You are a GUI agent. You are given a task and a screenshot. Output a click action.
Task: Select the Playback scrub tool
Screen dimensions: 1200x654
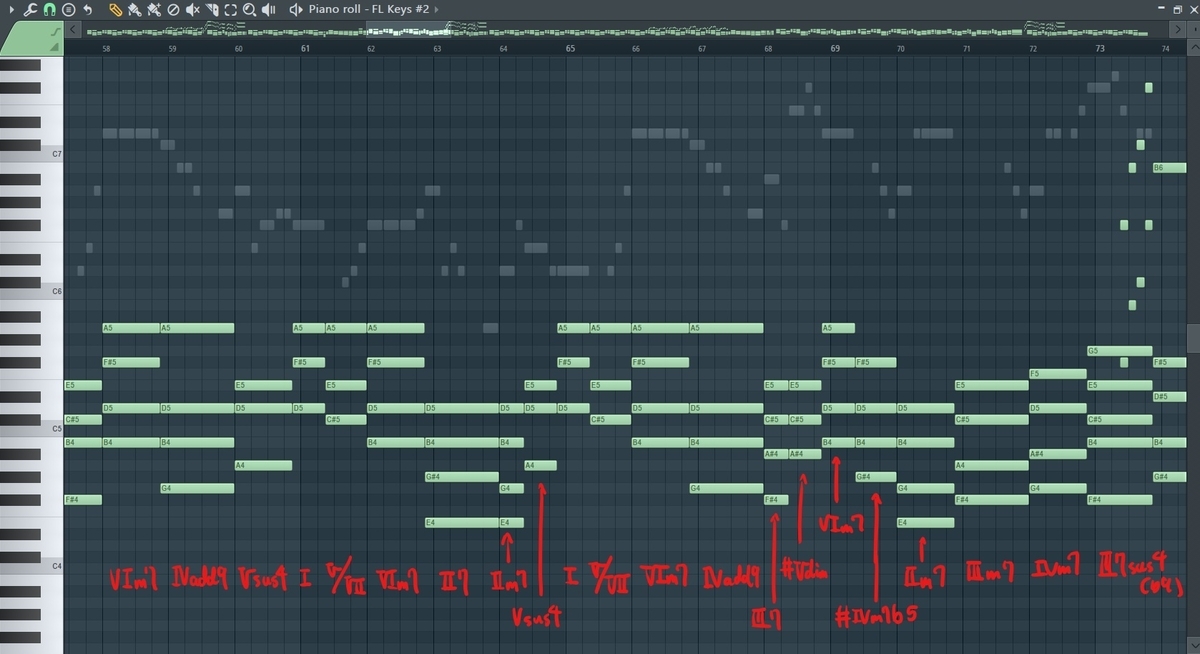click(x=270, y=9)
